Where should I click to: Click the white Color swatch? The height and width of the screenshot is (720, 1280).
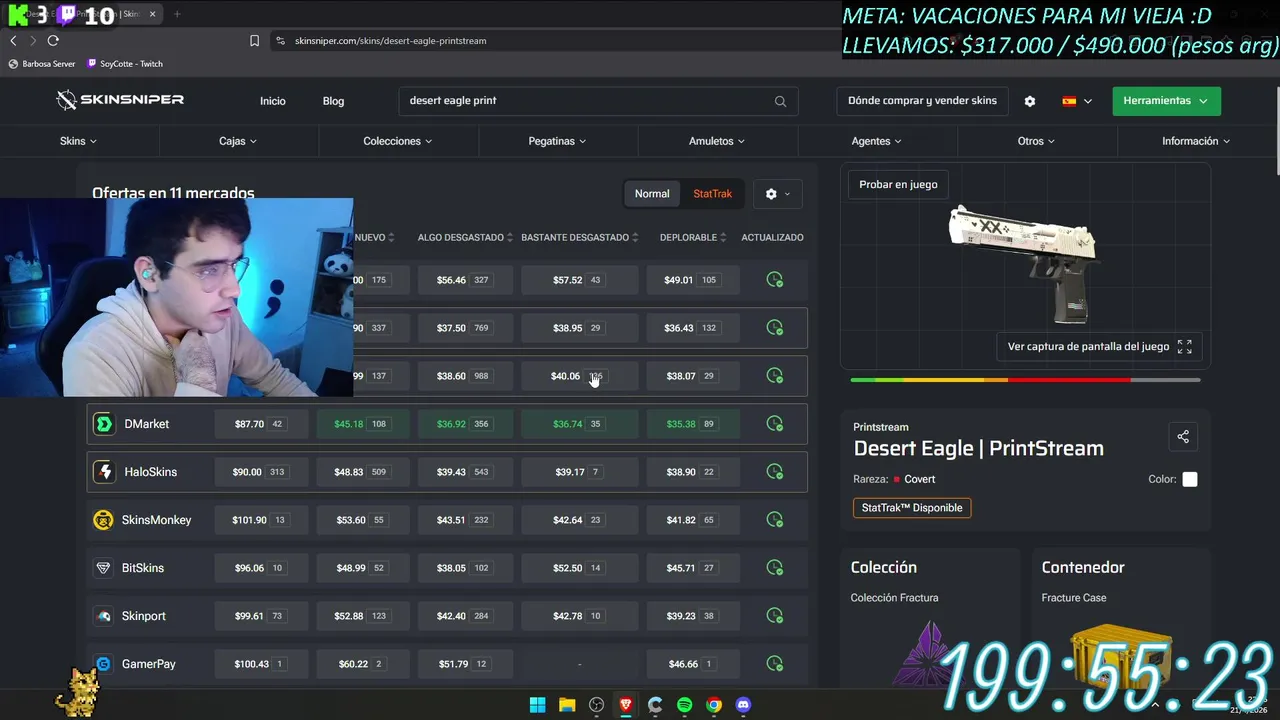[1190, 480]
